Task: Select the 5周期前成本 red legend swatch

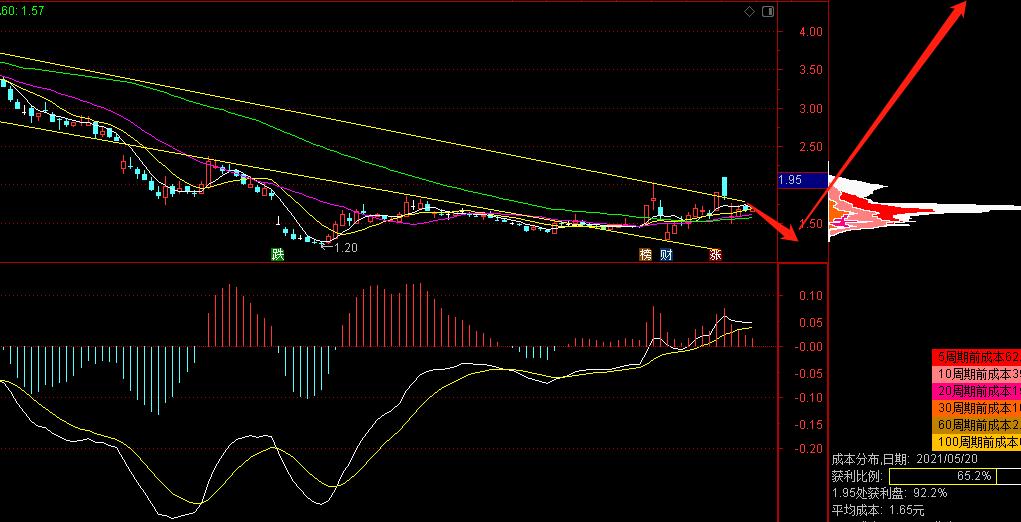Action: (977, 357)
